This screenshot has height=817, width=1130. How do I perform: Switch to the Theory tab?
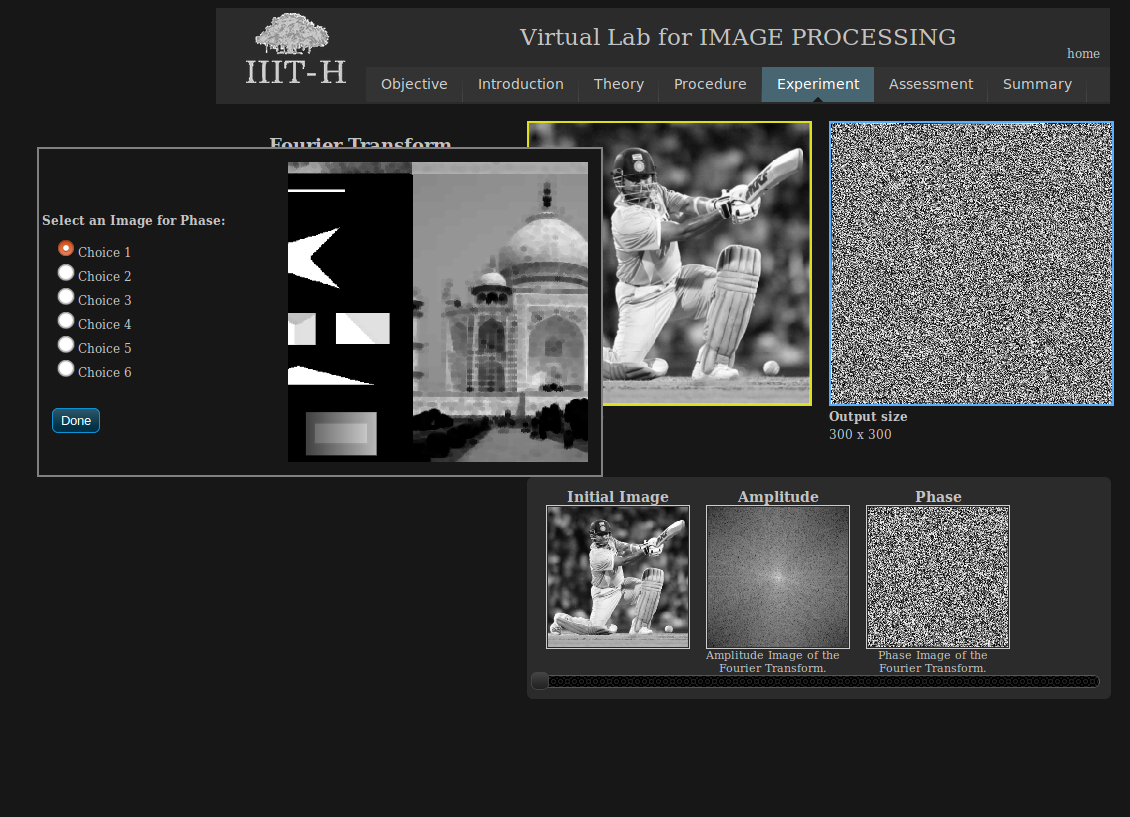tap(618, 84)
